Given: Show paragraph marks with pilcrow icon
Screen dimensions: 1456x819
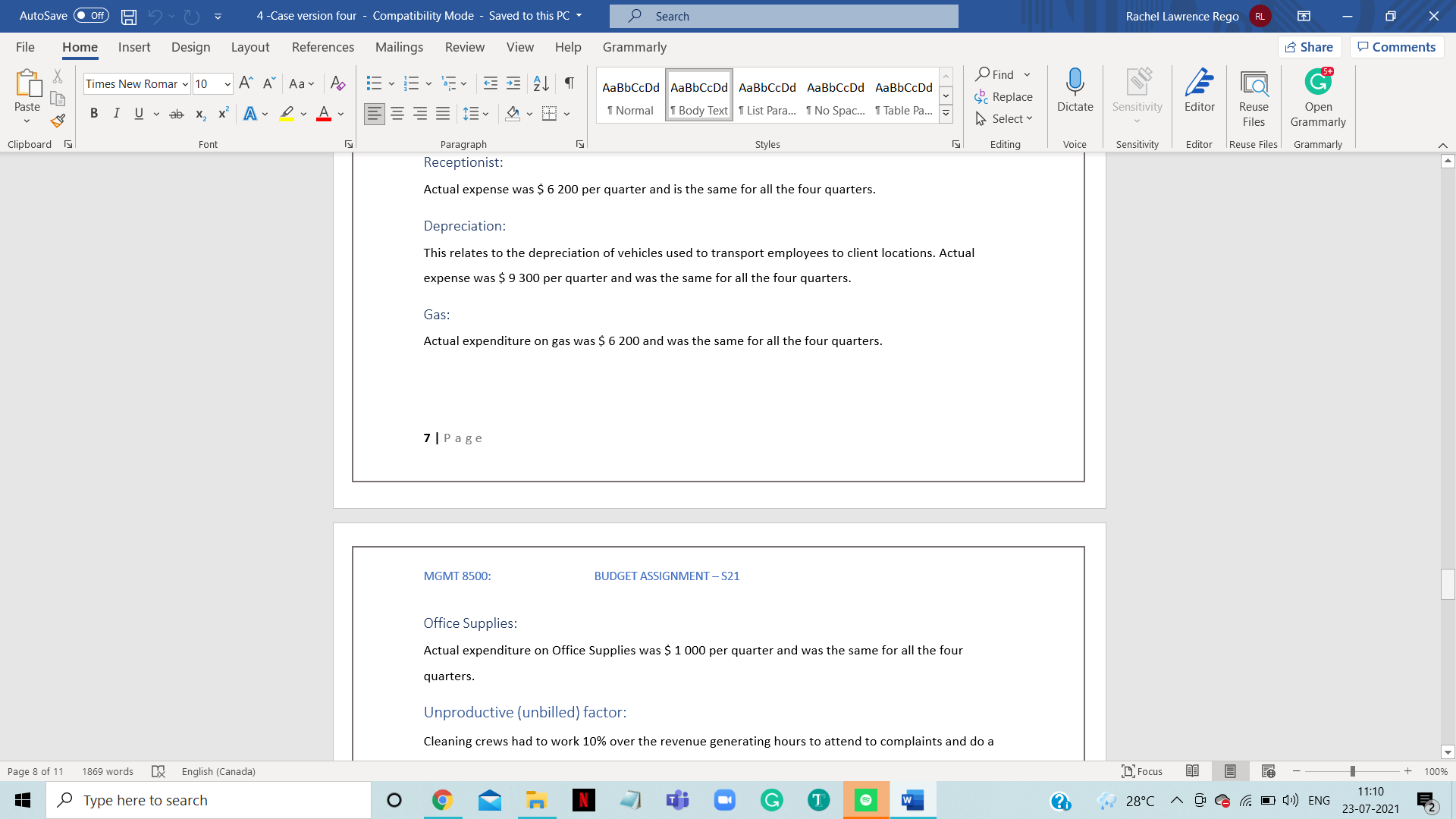Looking at the screenshot, I should (569, 83).
